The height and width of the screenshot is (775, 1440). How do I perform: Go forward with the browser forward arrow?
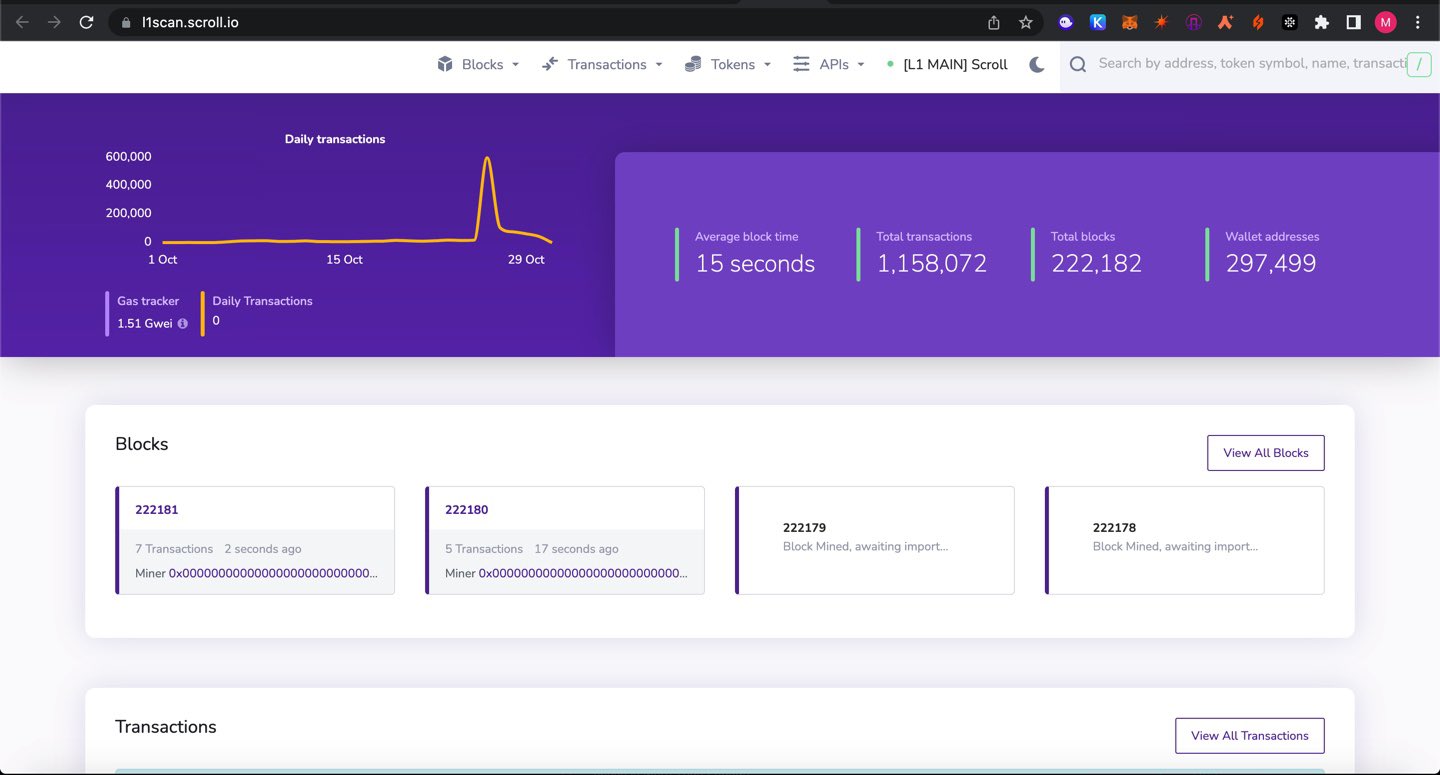54,22
